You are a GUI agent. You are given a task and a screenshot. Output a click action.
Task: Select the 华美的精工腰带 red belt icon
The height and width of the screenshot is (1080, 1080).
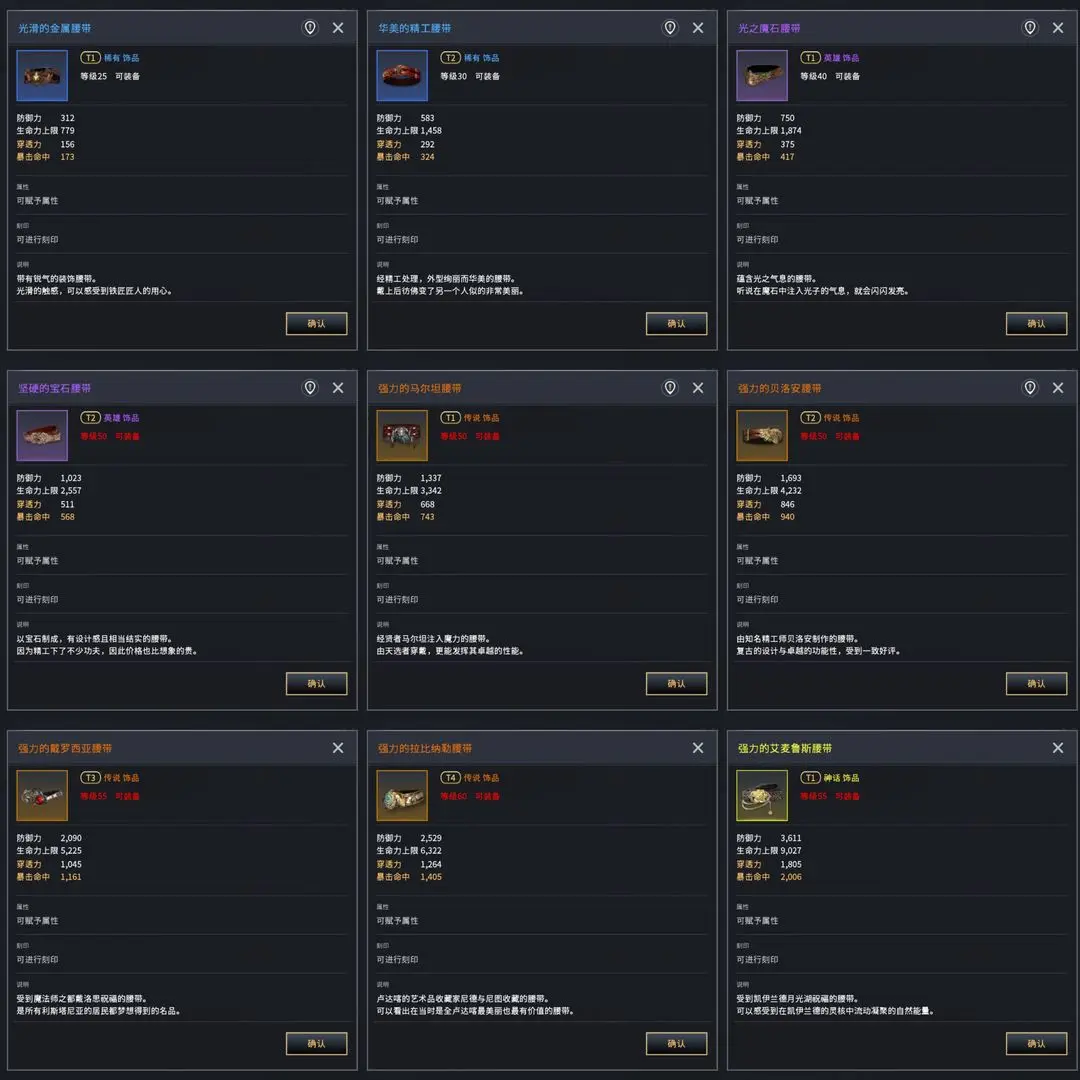coord(402,76)
